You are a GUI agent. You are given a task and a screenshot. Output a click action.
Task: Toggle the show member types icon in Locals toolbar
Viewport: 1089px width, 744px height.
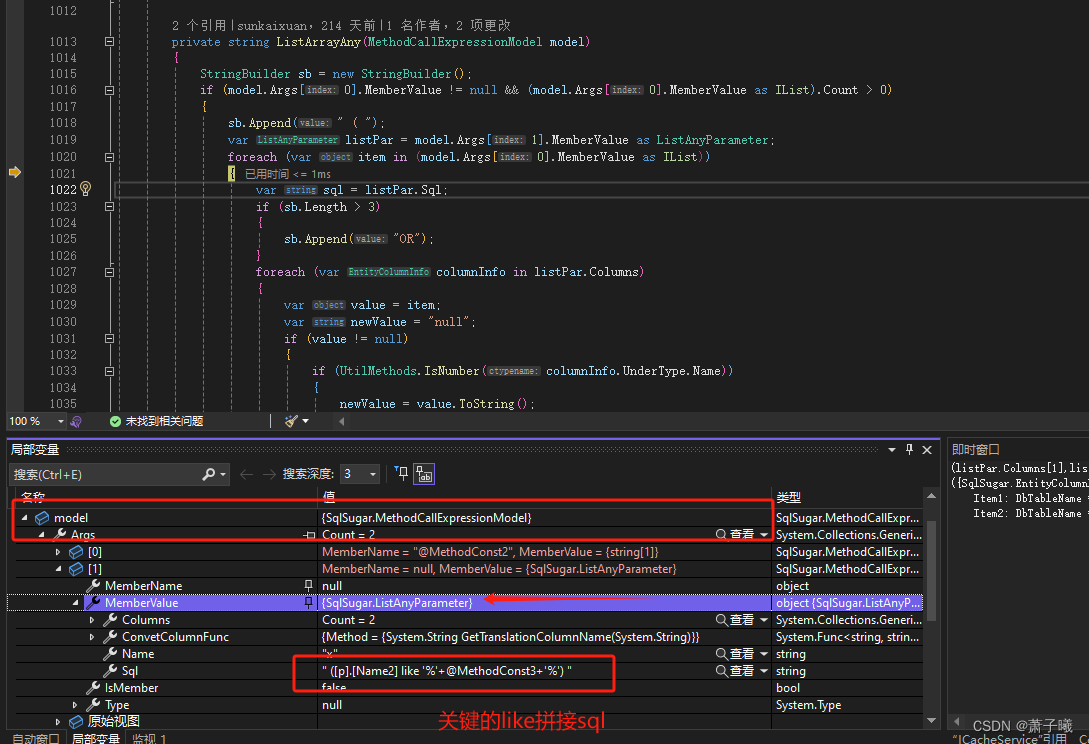[424, 474]
